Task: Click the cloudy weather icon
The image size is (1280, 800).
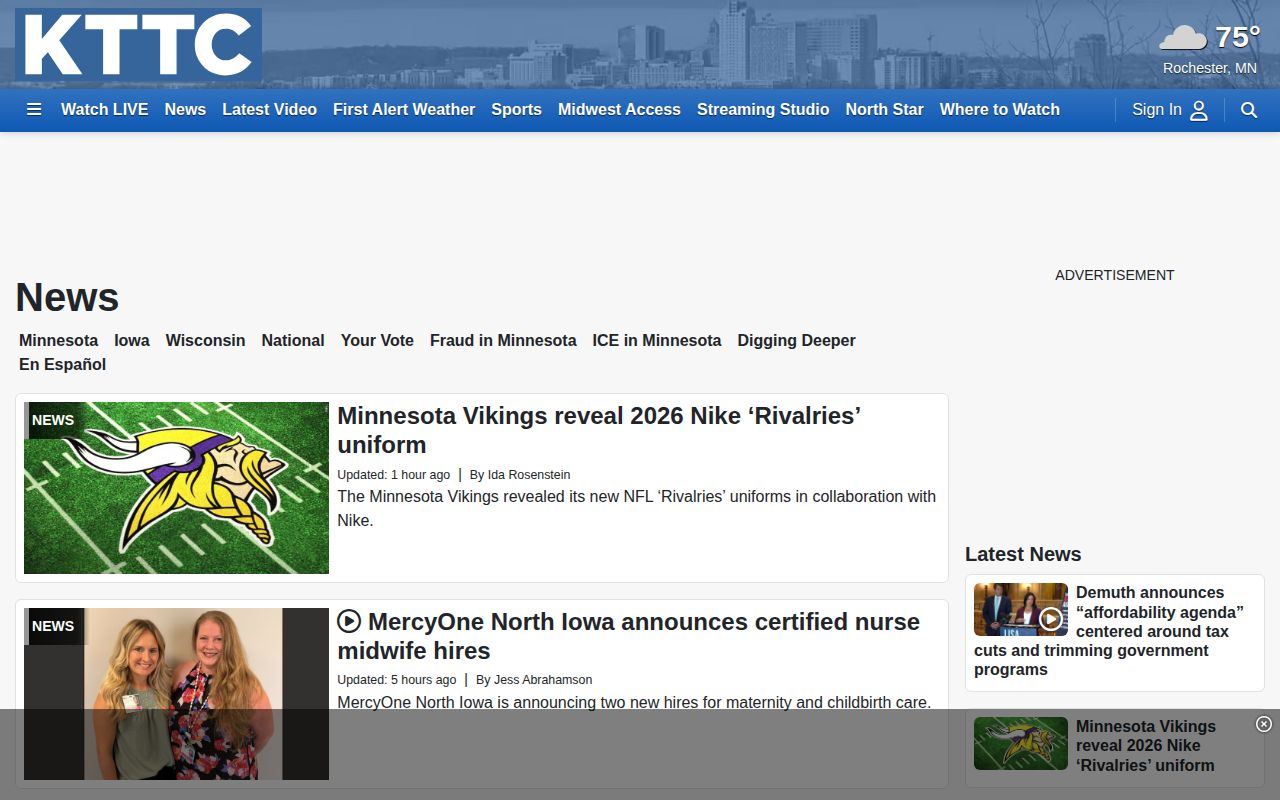Action: (1183, 39)
